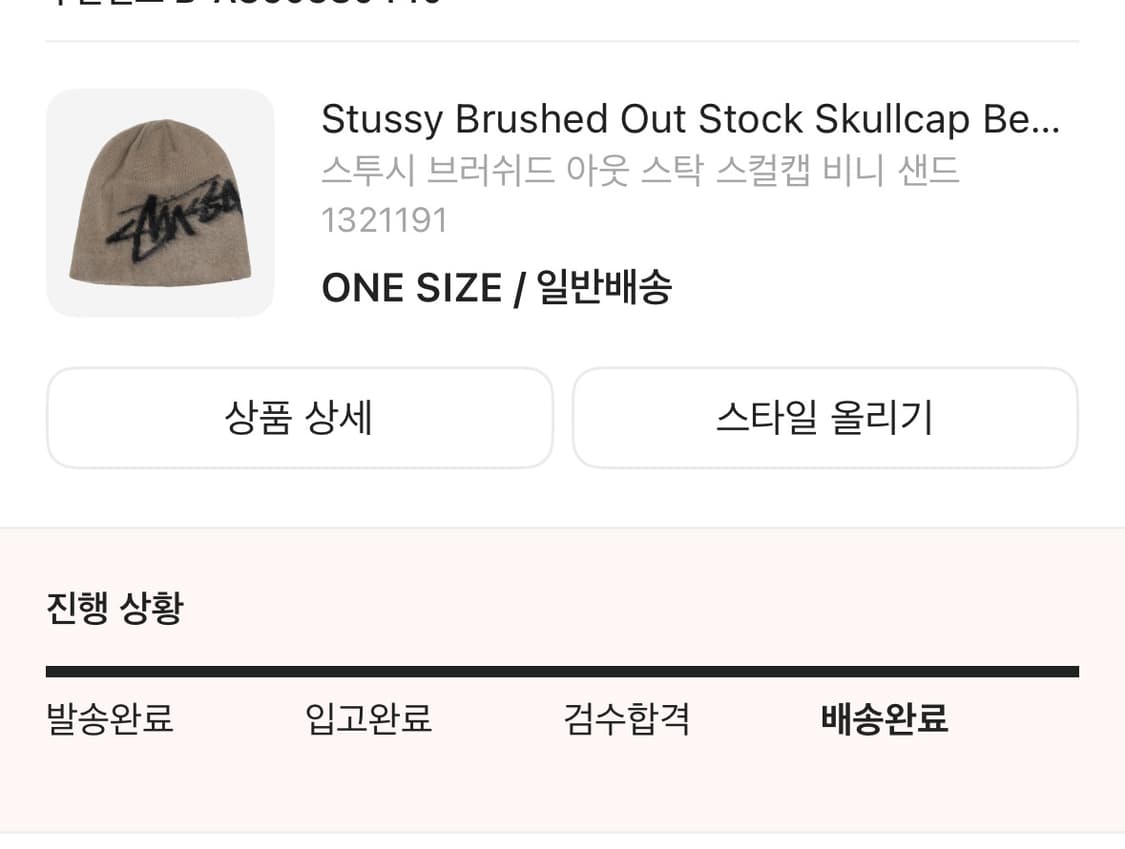
Task: Click the word 샌드 in the Korean name
Action: coord(928,171)
